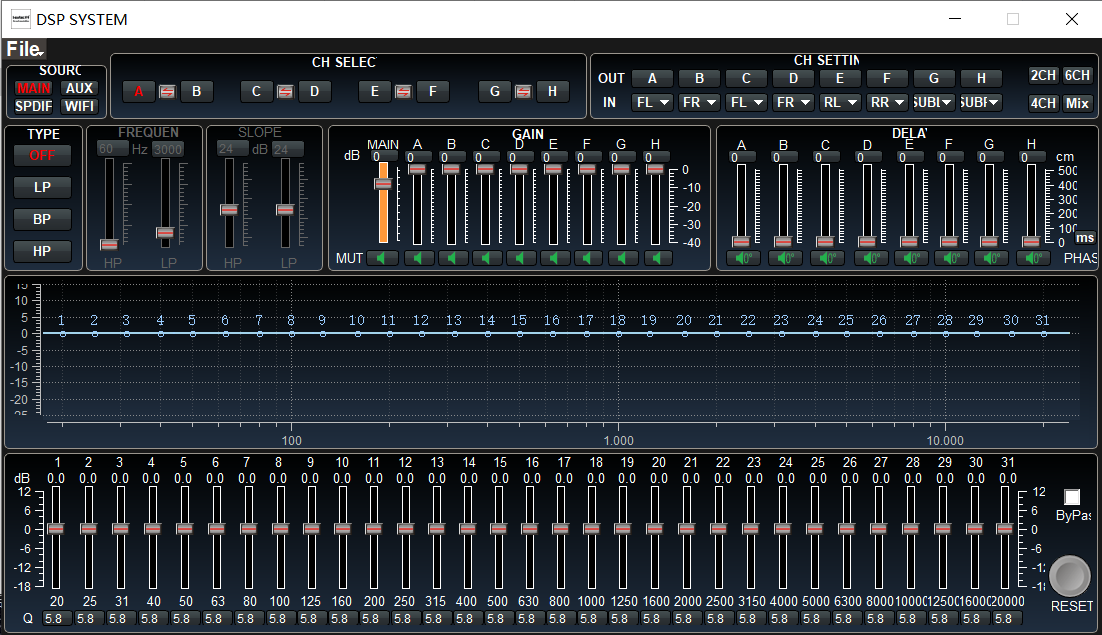Mute the MAIN gain channel speaker icon
This screenshot has height=635, width=1102.
[382, 258]
